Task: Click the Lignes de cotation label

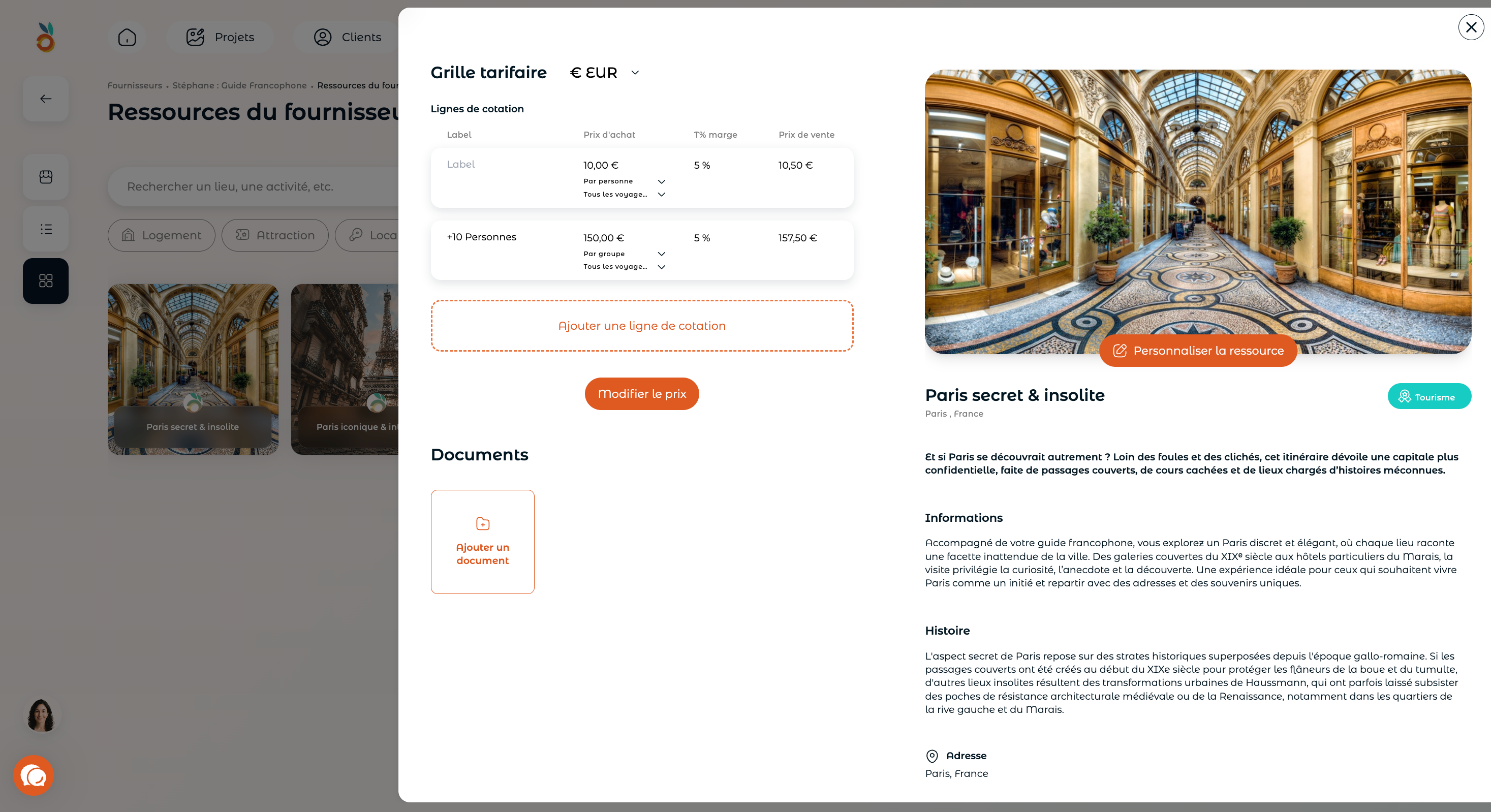Action: tap(477, 108)
